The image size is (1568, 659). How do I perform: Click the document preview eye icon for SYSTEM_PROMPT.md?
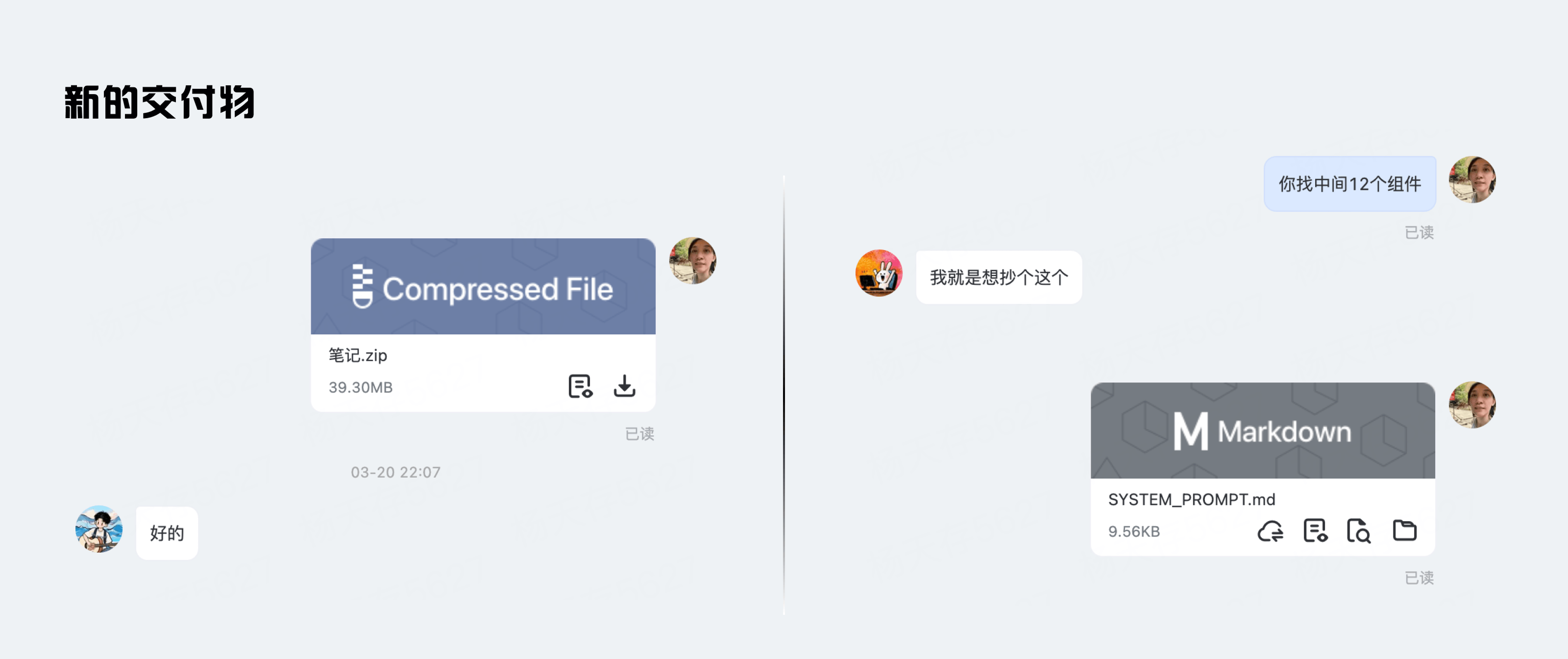tap(1315, 531)
